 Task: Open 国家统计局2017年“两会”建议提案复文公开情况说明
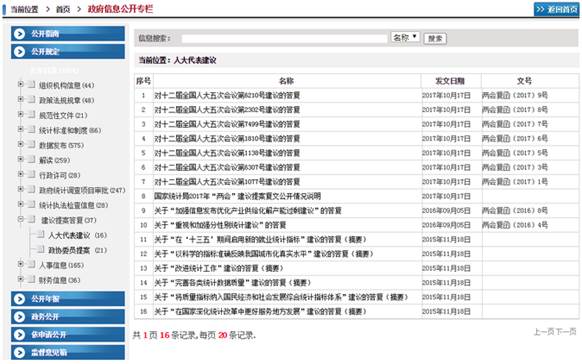[x=238, y=196]
